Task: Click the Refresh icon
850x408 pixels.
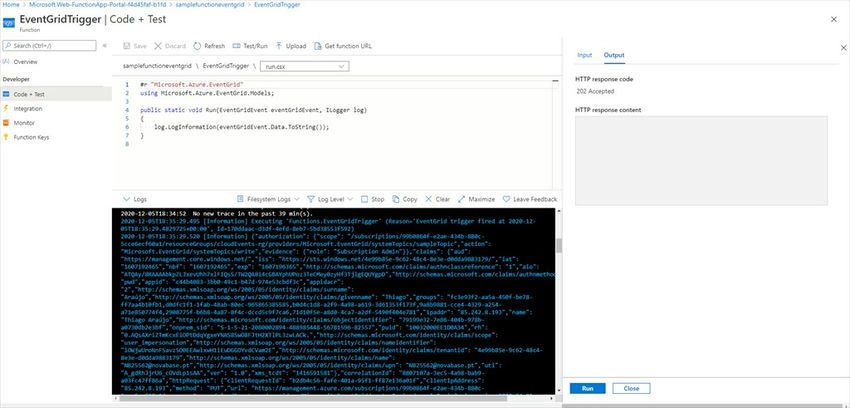Action: click(197, 46)
